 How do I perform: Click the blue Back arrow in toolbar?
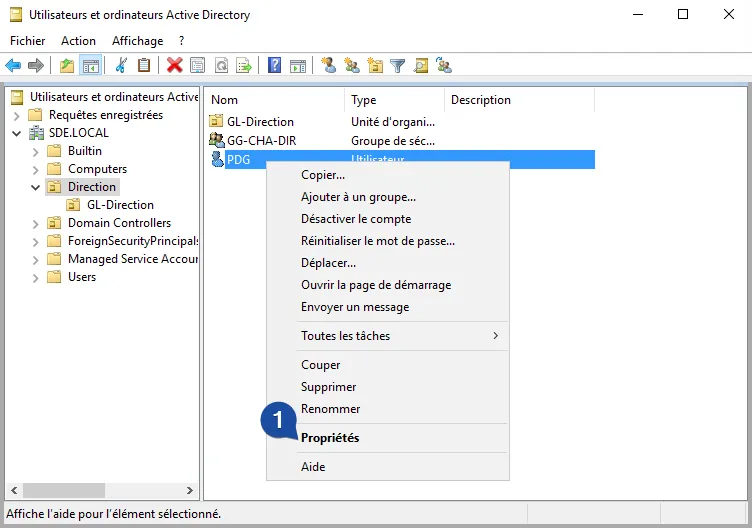click(x=13, y=66)
